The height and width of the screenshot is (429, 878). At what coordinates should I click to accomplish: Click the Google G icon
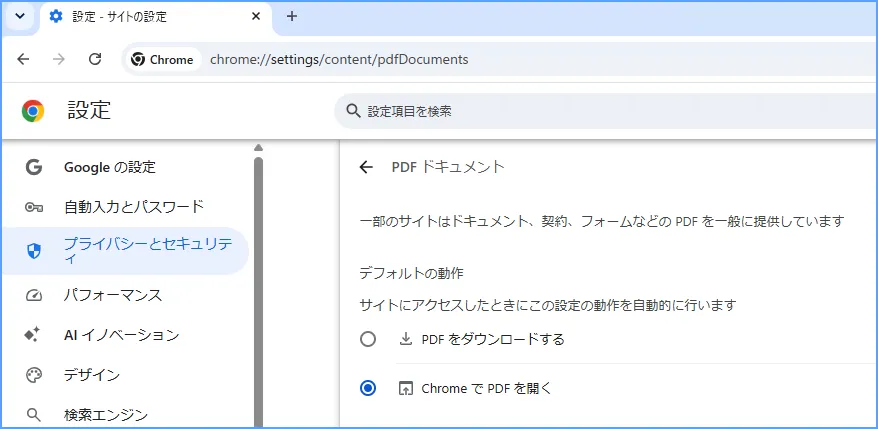point(34,167)
